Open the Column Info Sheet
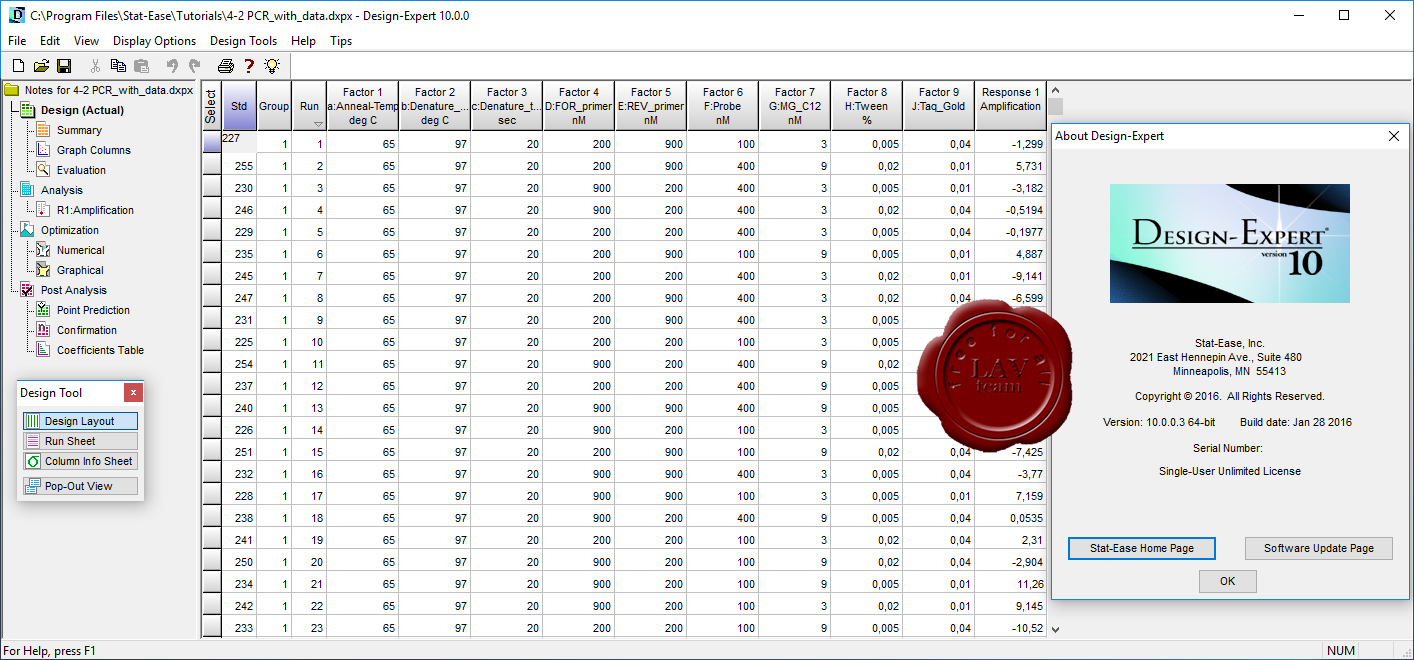The height and width of the screenshot is (660, 1414). [80, 461]
